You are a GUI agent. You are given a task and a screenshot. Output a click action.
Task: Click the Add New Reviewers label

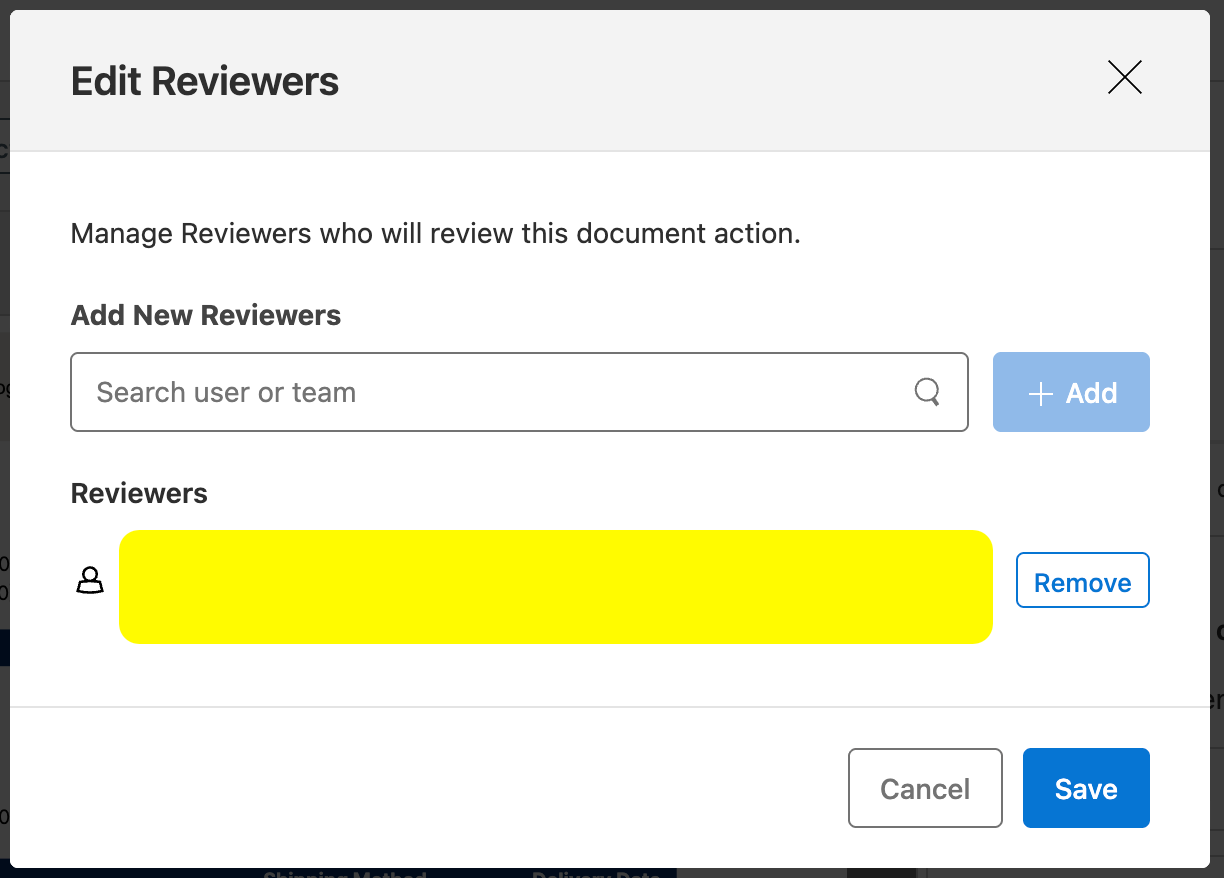(x=205, y=315)
